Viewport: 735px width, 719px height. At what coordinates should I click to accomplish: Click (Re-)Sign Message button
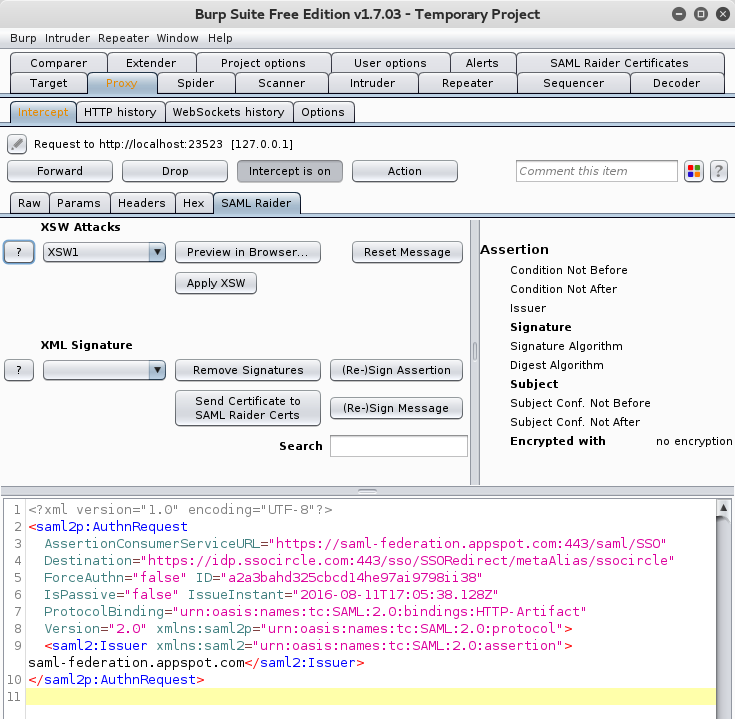(396, 408)
